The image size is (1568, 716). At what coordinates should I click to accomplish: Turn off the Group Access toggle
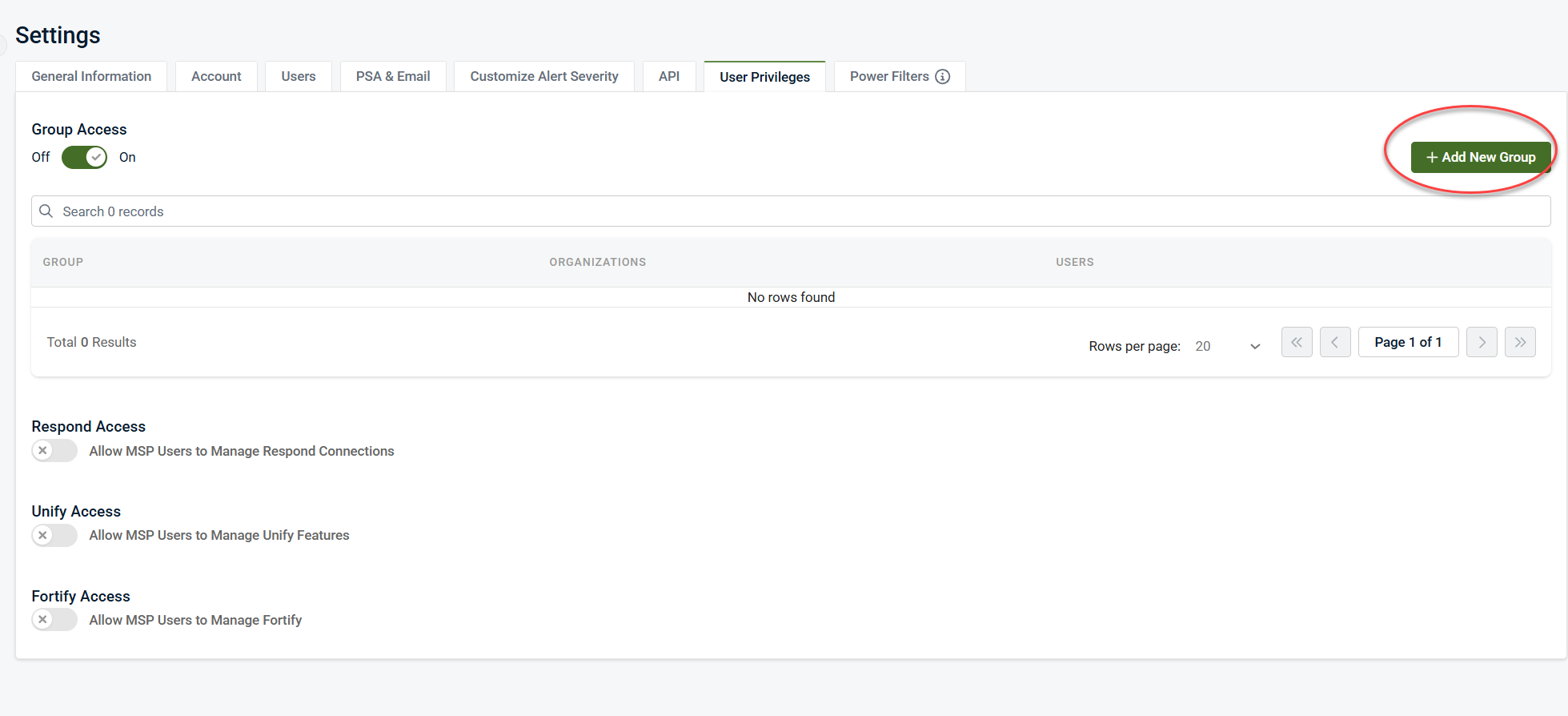click(x=85, y=157)
